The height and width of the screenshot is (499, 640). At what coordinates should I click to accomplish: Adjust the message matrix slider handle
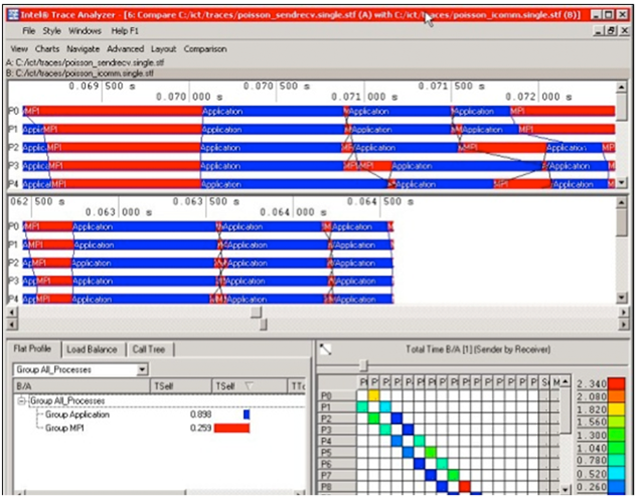[363, 365]
